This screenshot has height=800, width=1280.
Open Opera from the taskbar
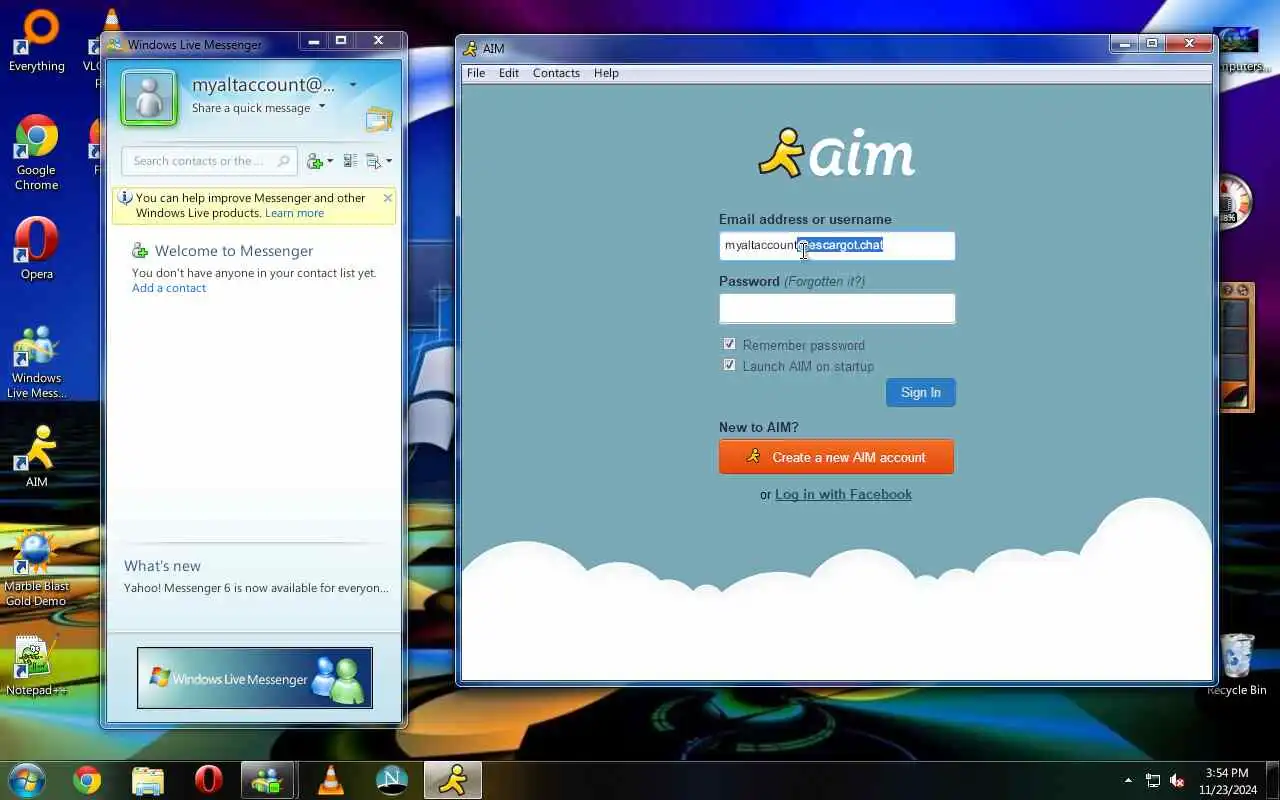click(x=208, y=780)
